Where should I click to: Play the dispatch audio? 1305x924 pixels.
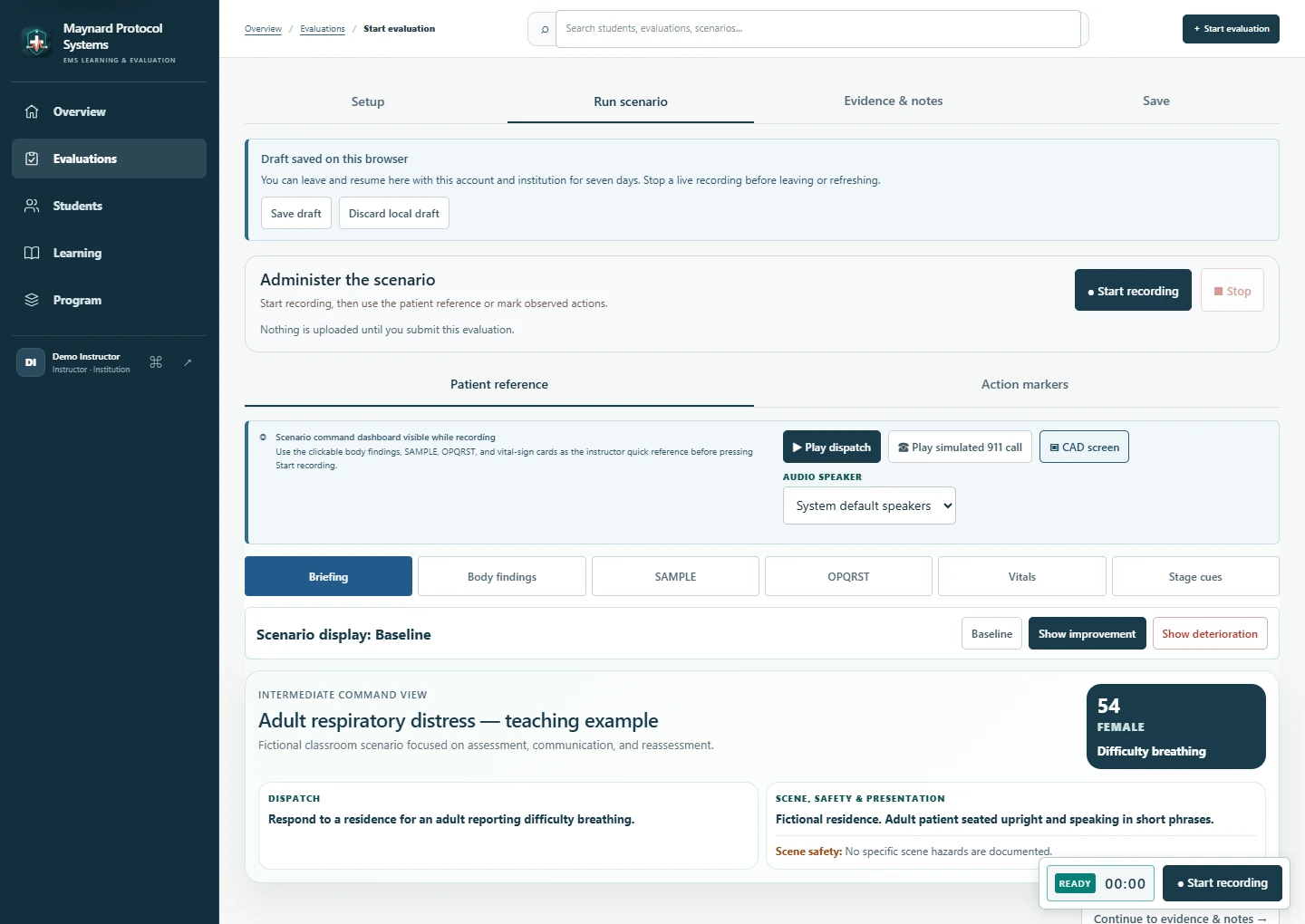coord(832,447)
